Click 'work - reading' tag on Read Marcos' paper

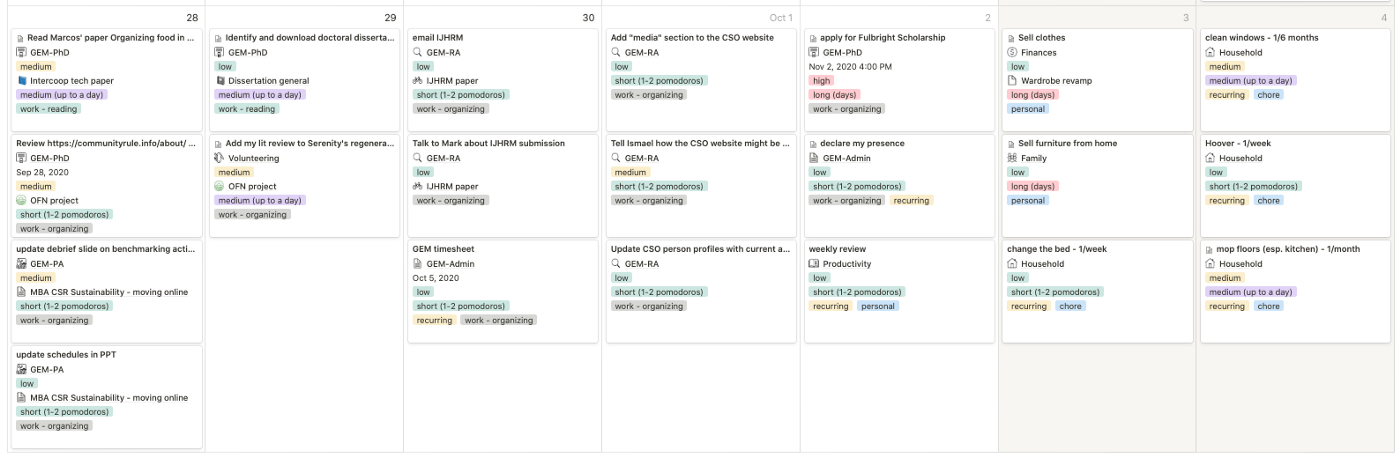pyautogui.click(x=48, y=109)
